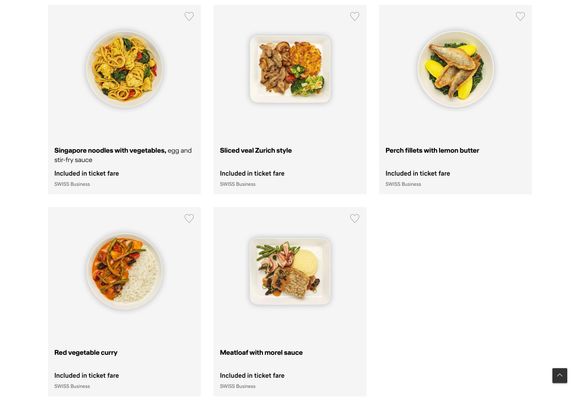Add Perch fillets with lemon butter to favorites
Image resolution: width=580 pixels, height=403 pixels.
pos(520,16)
